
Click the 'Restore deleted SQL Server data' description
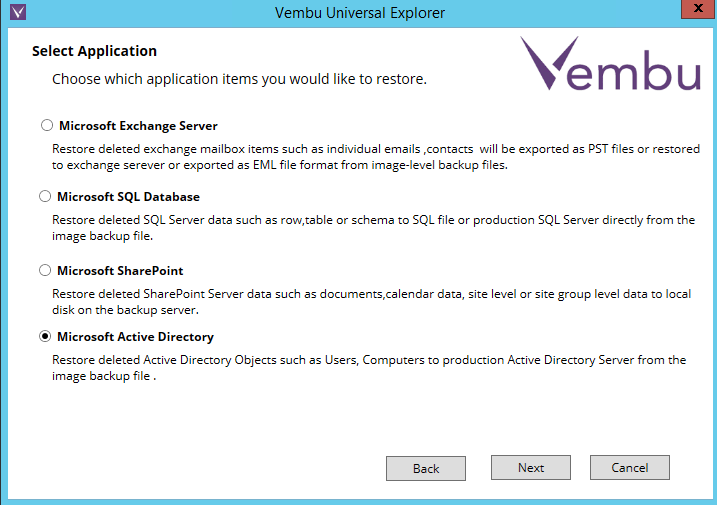point(373,228)
